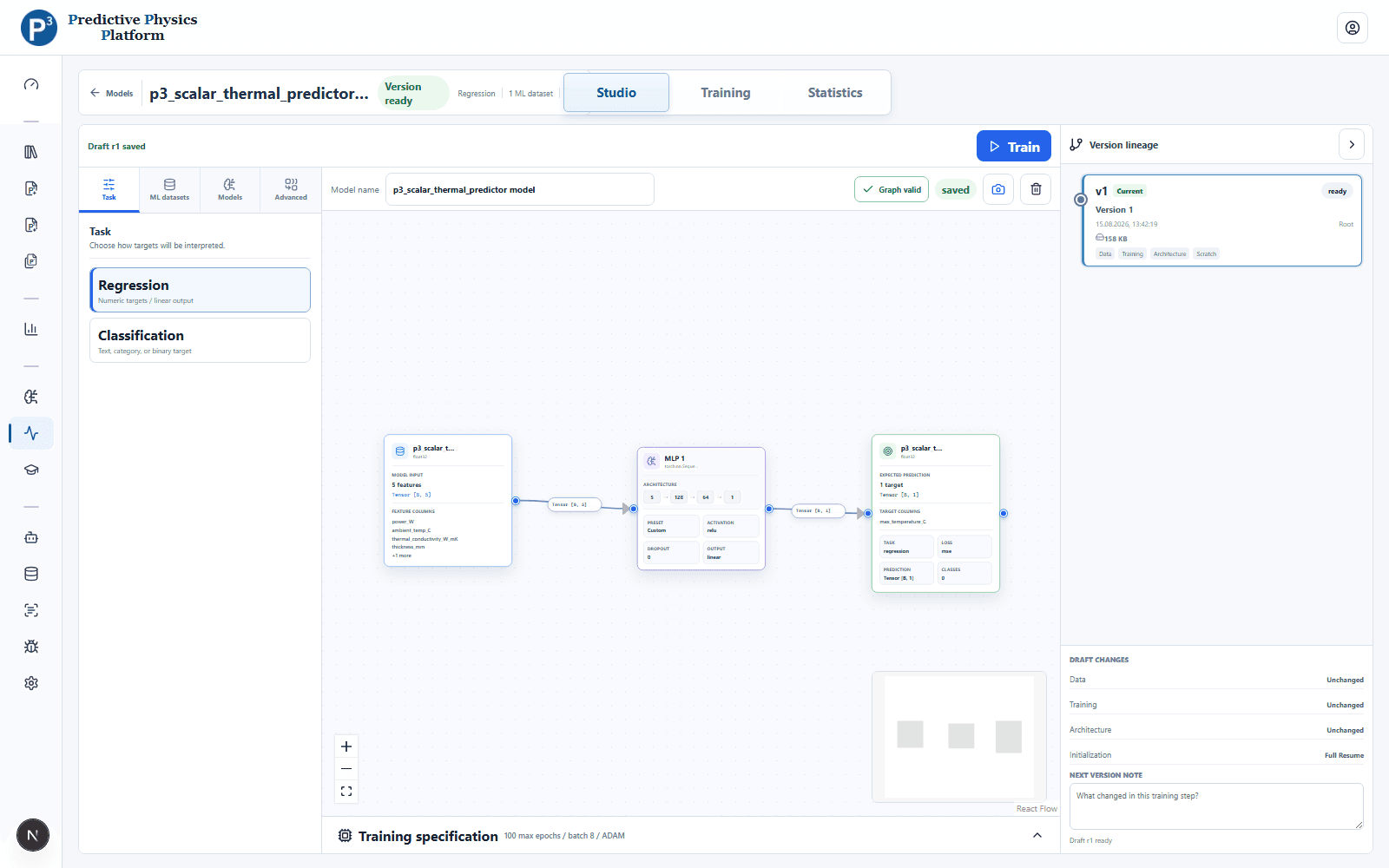The image size is (1389, 868).
Task: Select the Classification task option
Action: pyautogui.click(x=200, y=340)
